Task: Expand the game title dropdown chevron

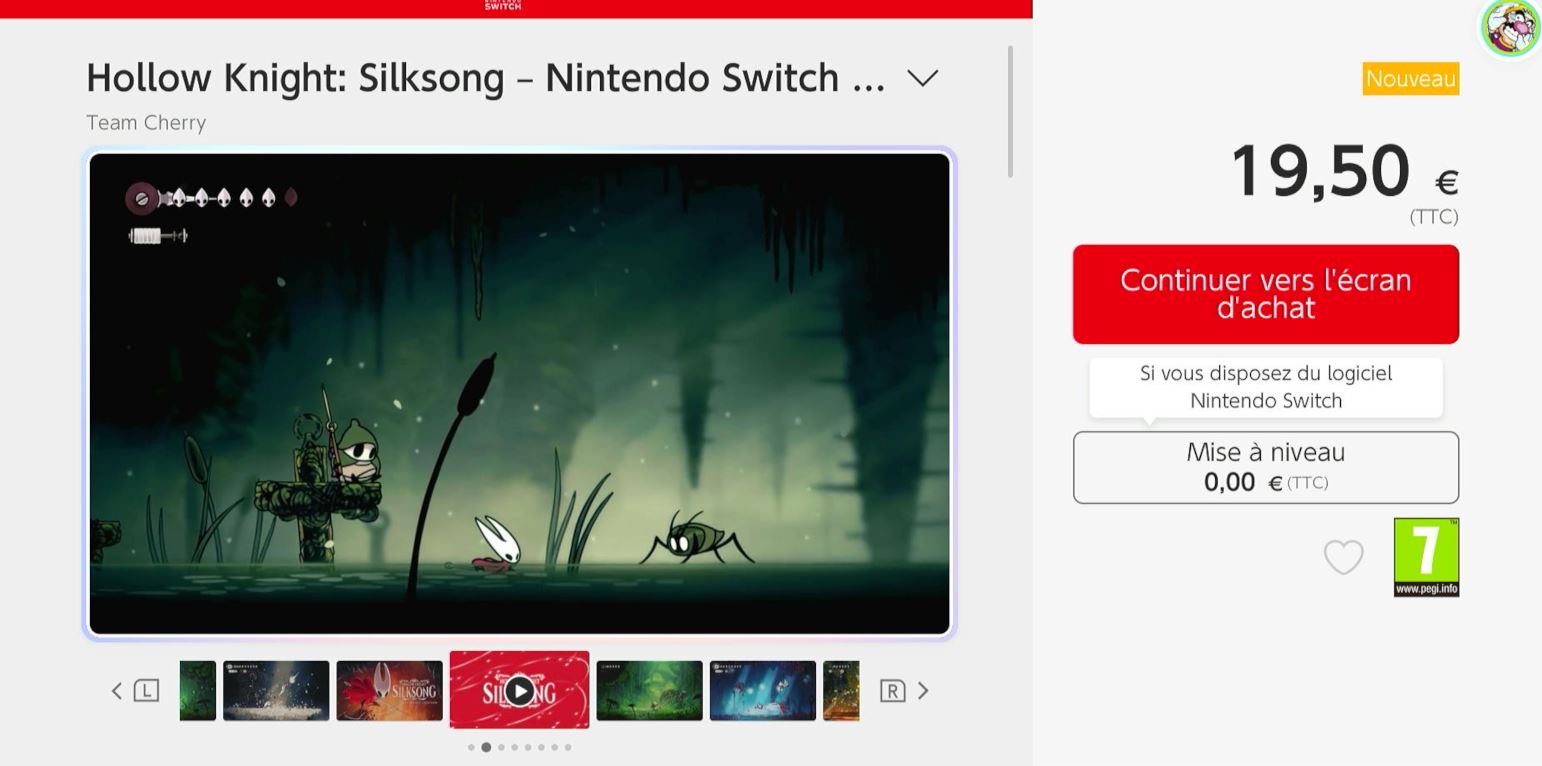Action: coord(922,78)
